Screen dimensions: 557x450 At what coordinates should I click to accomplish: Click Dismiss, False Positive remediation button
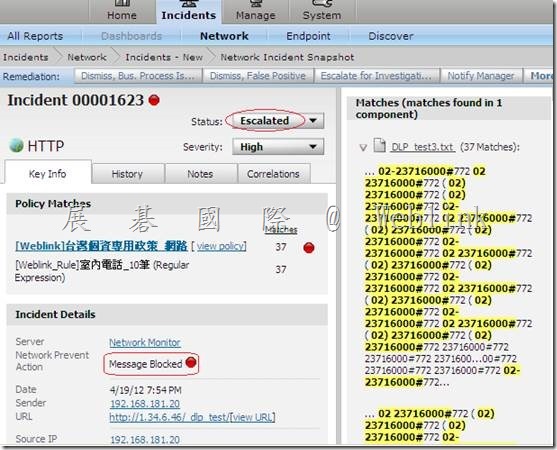tap(258, 76)
